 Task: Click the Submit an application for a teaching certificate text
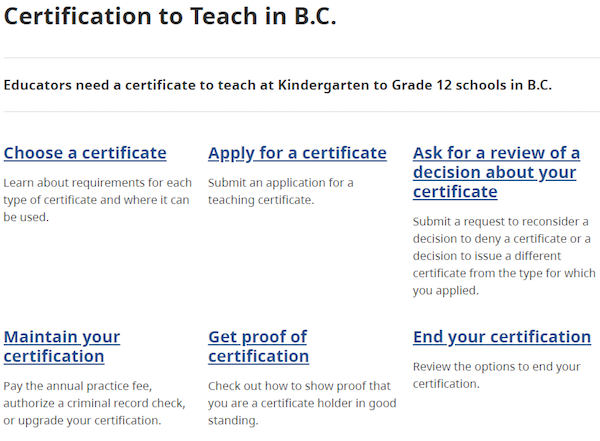pos(280,191)
